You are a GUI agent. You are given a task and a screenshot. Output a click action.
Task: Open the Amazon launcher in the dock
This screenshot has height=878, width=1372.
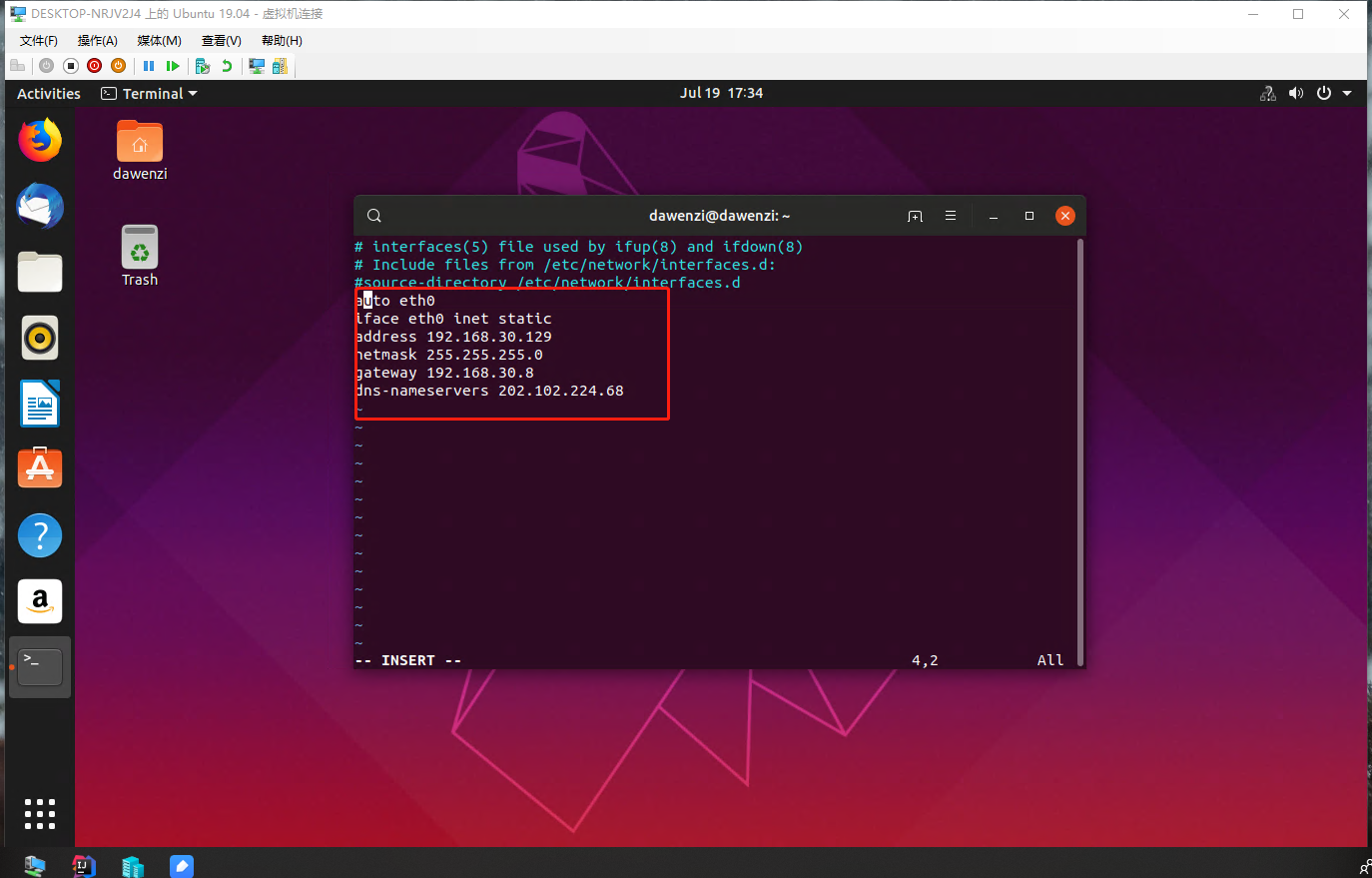coord(40,601)
